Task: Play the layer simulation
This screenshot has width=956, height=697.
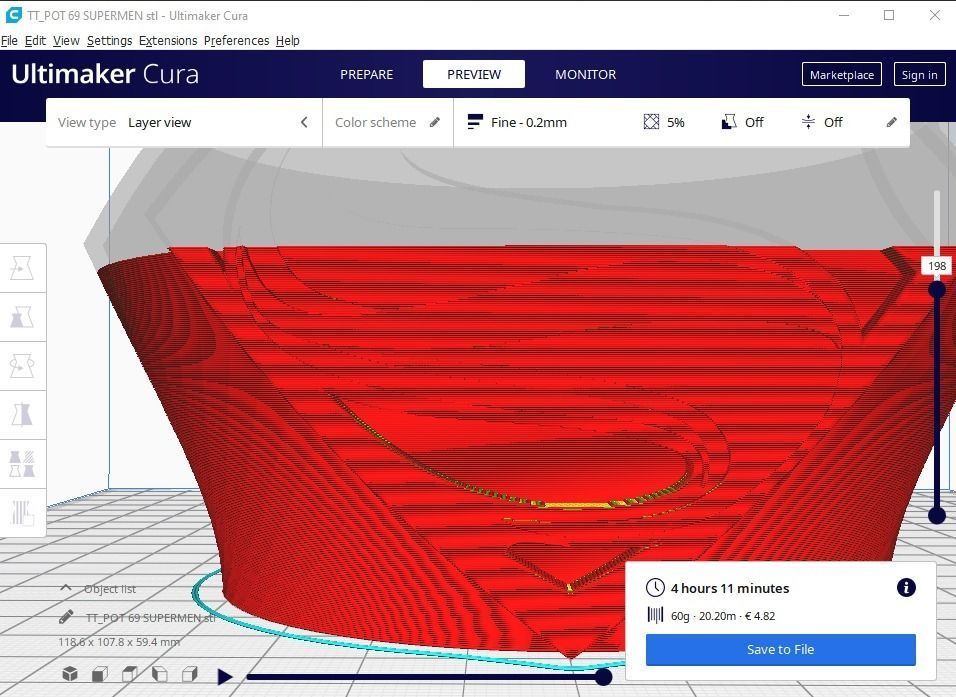Action: [x=225, y=676]
